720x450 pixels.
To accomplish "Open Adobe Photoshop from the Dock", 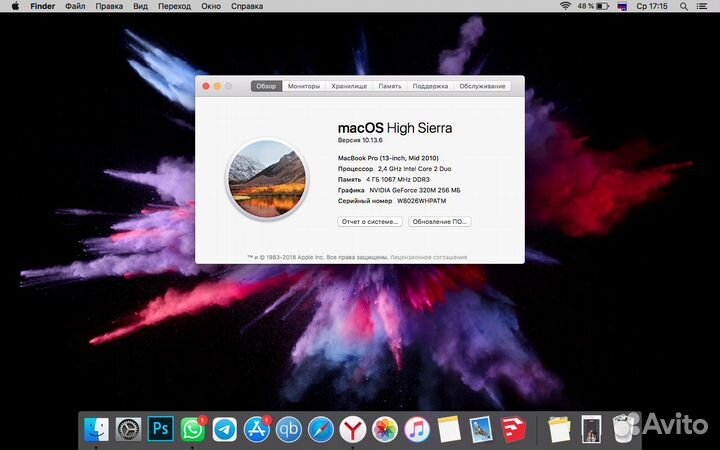I will [160, 429].
